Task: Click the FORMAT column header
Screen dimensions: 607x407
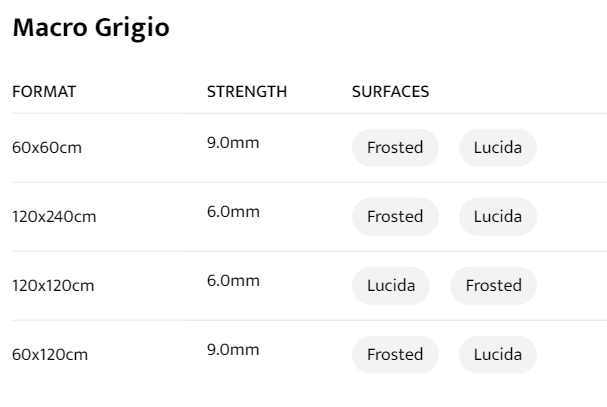Action: tap(44, 92)
